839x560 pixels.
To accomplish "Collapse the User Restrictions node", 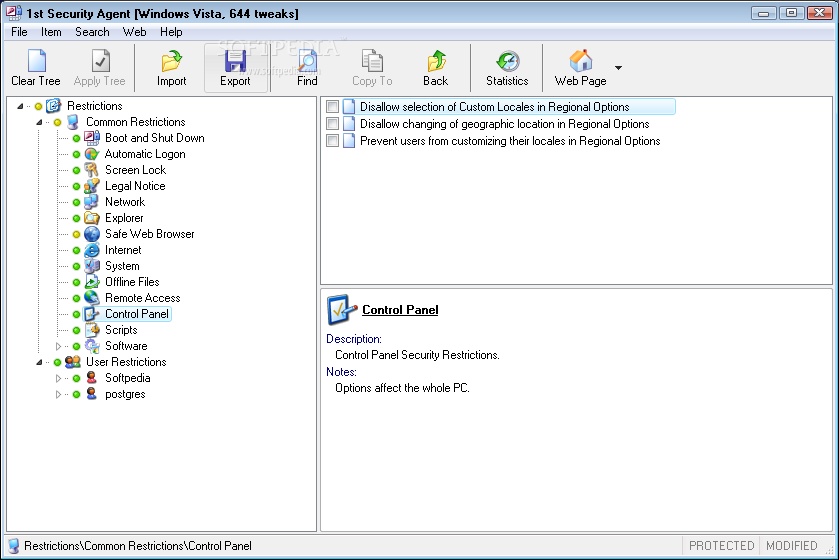I will click(39, 362).
